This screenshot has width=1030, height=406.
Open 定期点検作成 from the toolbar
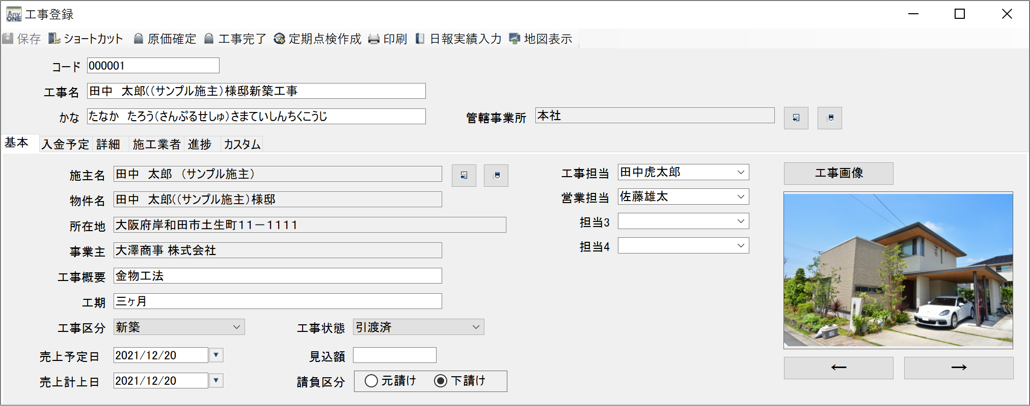pyautogui.click(x=279, y=39)
